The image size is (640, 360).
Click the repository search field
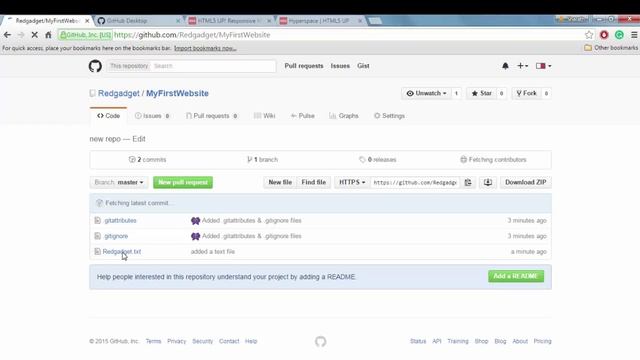pyautogui.click(x=212, y=66)
